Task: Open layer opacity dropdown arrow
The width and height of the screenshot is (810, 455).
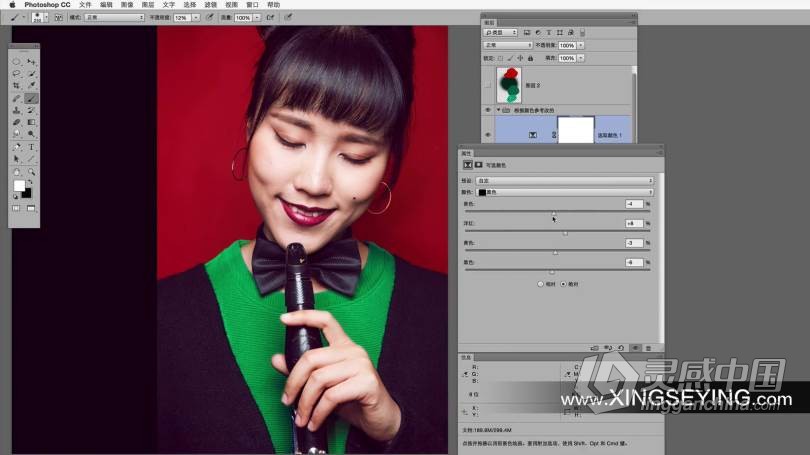Action: tap(581, 45)
